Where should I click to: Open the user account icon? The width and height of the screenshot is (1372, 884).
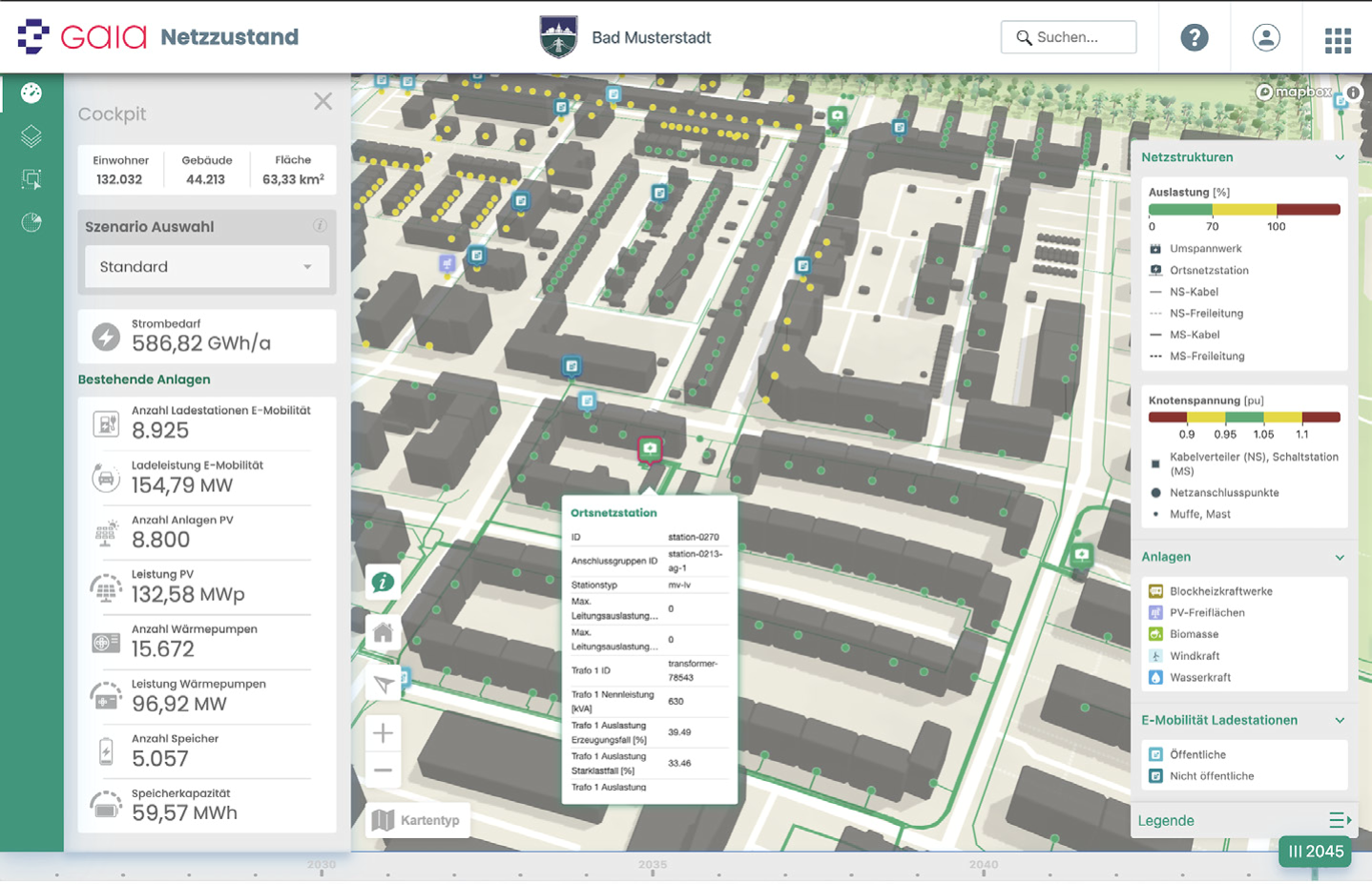(x=1266, y=37)
